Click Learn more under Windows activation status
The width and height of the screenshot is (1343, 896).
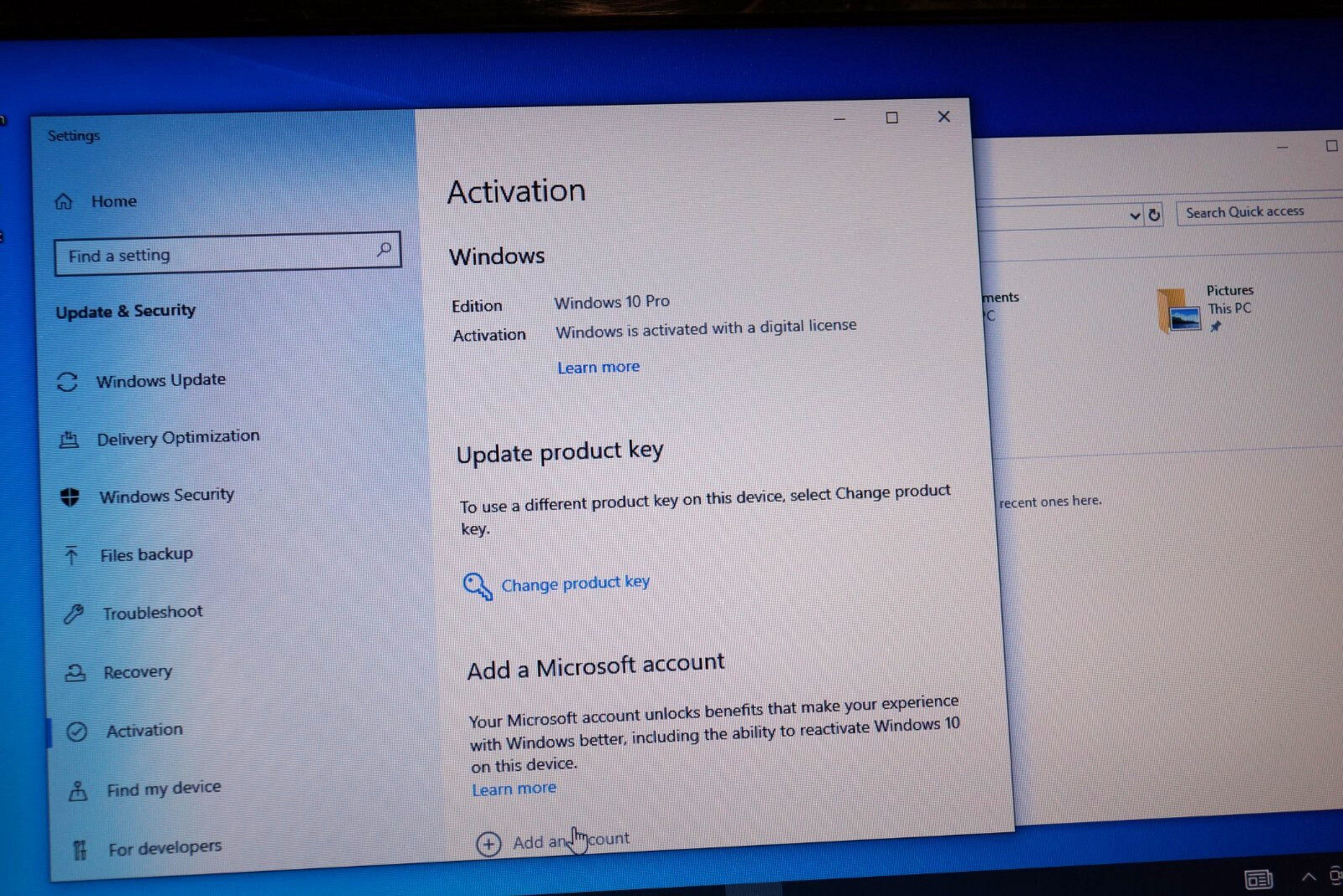[598, 367]
